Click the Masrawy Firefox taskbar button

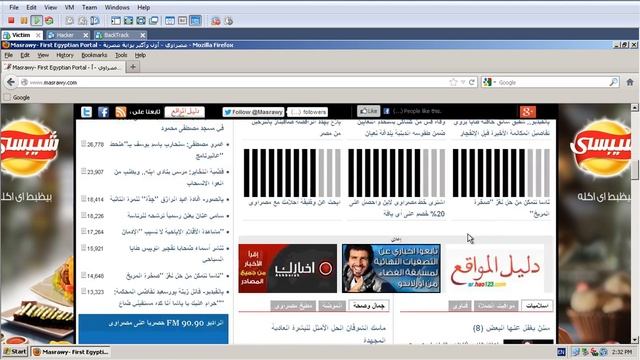(71, 351)
